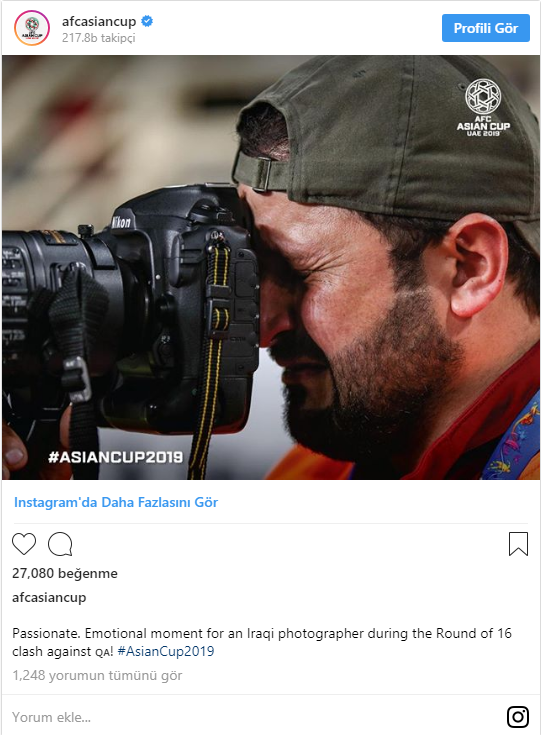Click the photographer post image
This screenshot has height=735, width=545.
(271, 267)
